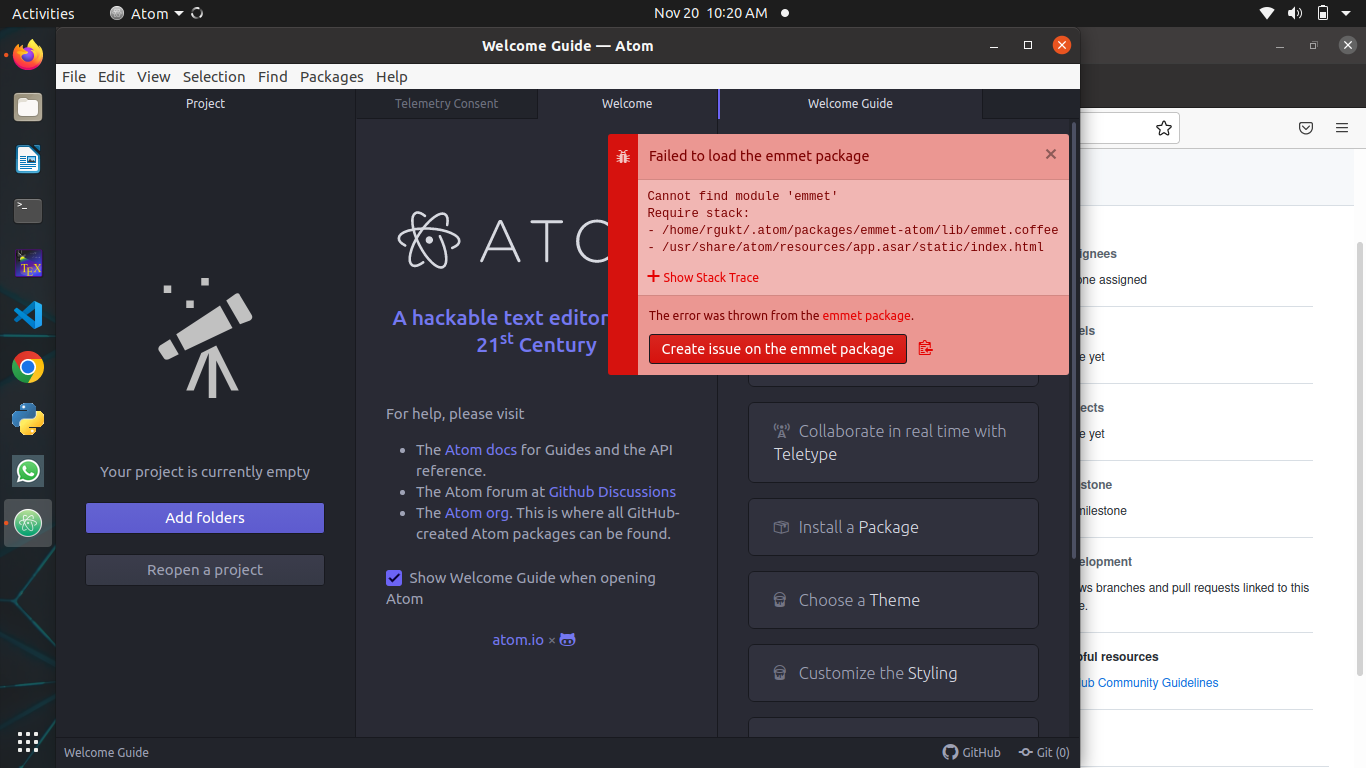Expand Show Stack Trace in the error panel
The width and height of the screenshot is (1366, 768).
[703, 277]
